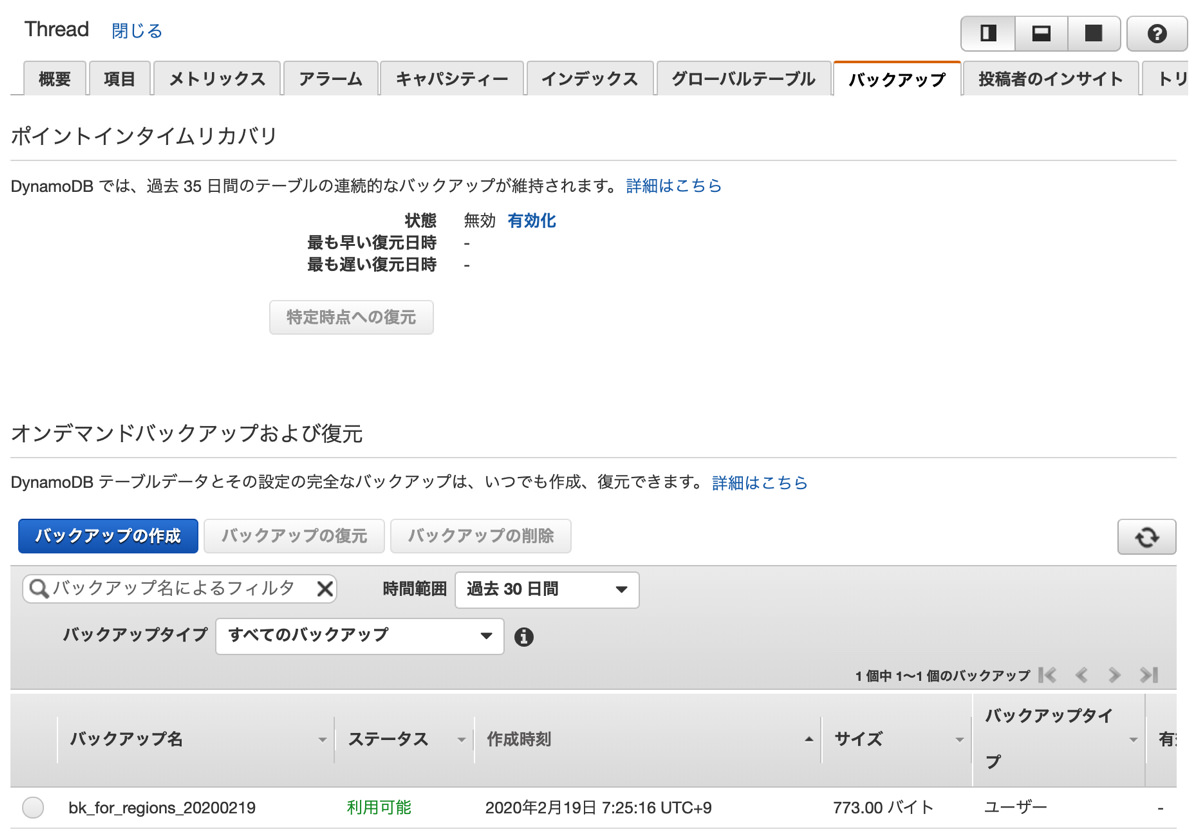Open the help panel via question mark icon
Image resolution: width=1200 pixels, height=838 pixels.
tap(1157, 33)
